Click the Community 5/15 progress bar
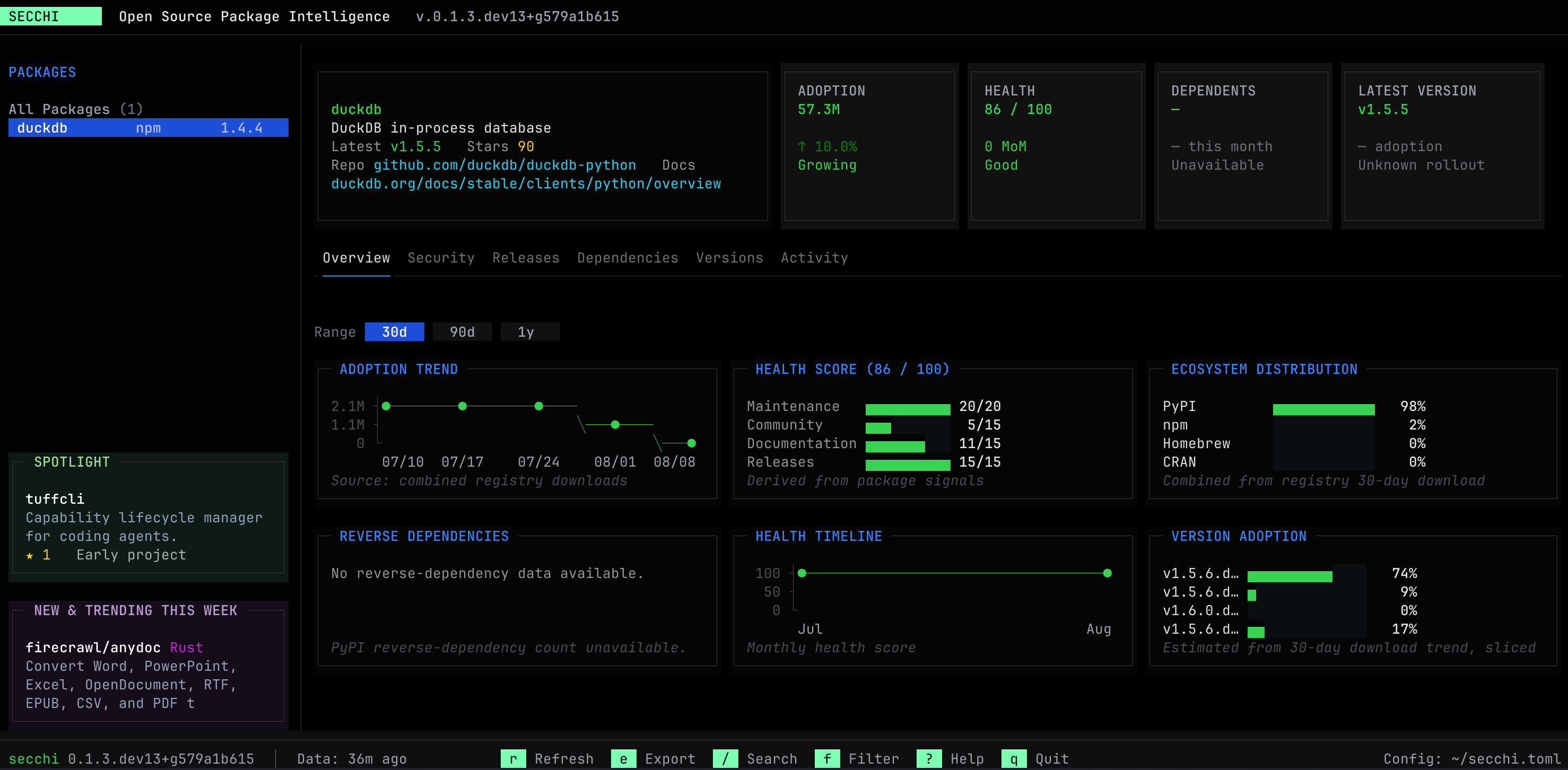Image resolution: width=1568 pixels, height=770 pixels. pyautogui.click(x=908, y=428)
